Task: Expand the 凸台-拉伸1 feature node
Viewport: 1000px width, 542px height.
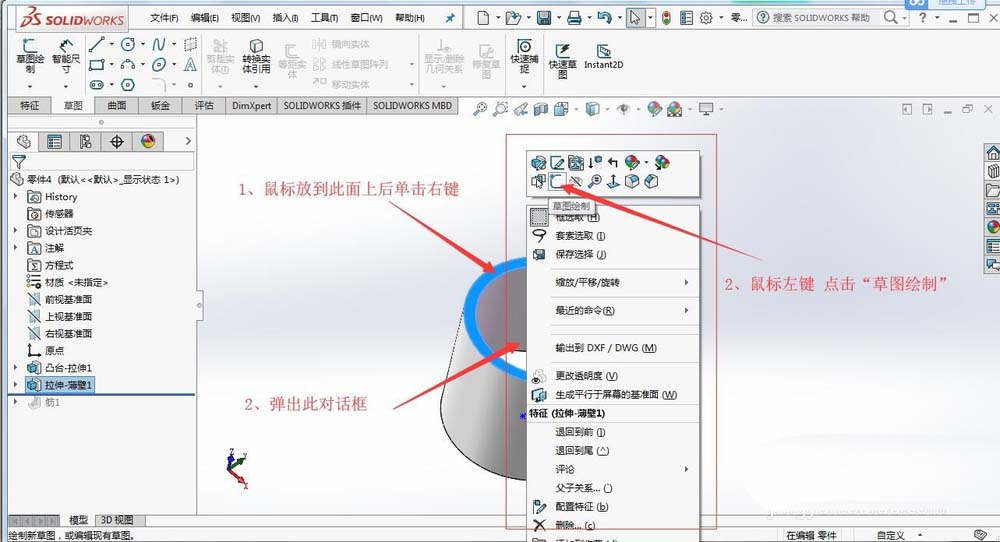Action: tap(16, 367)
